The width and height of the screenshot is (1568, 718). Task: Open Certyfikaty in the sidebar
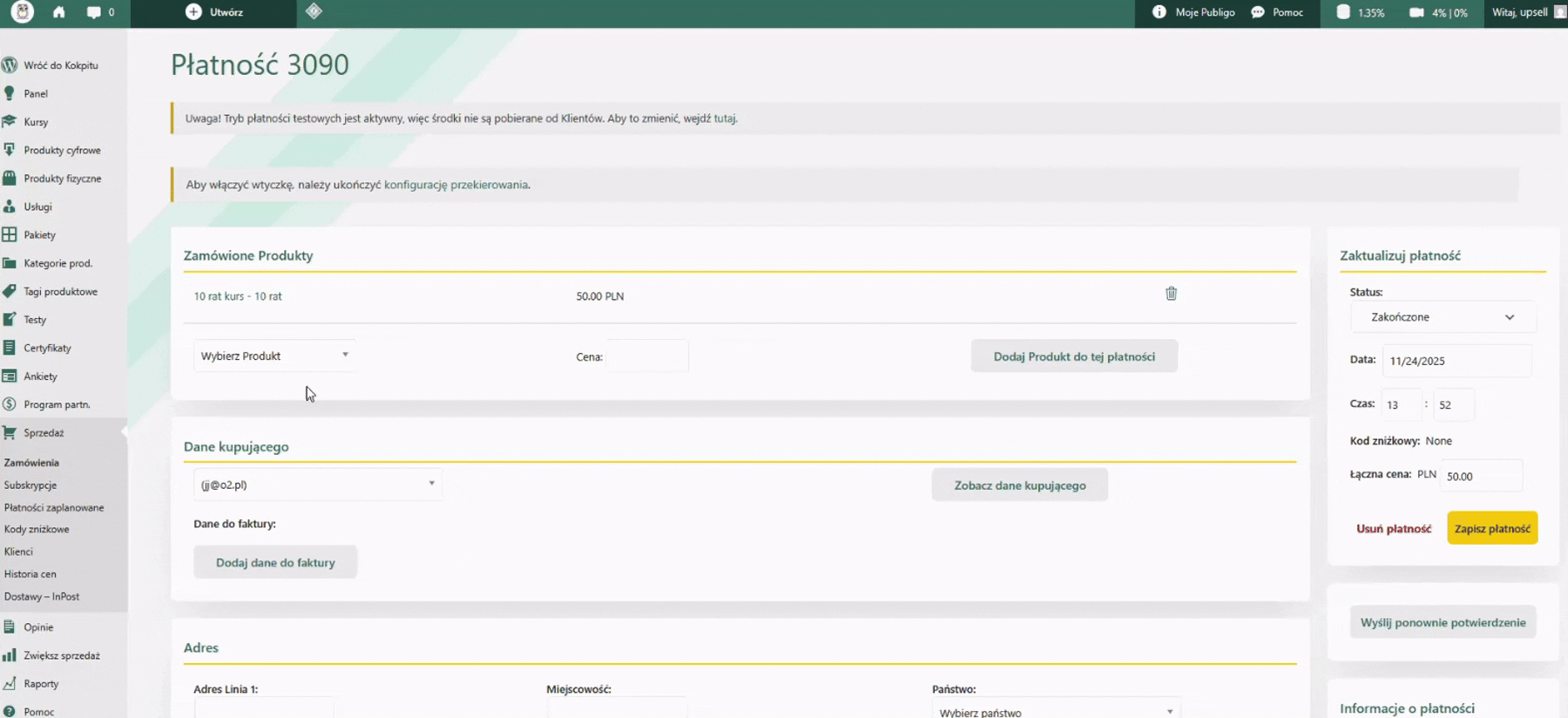click(47, 348)
